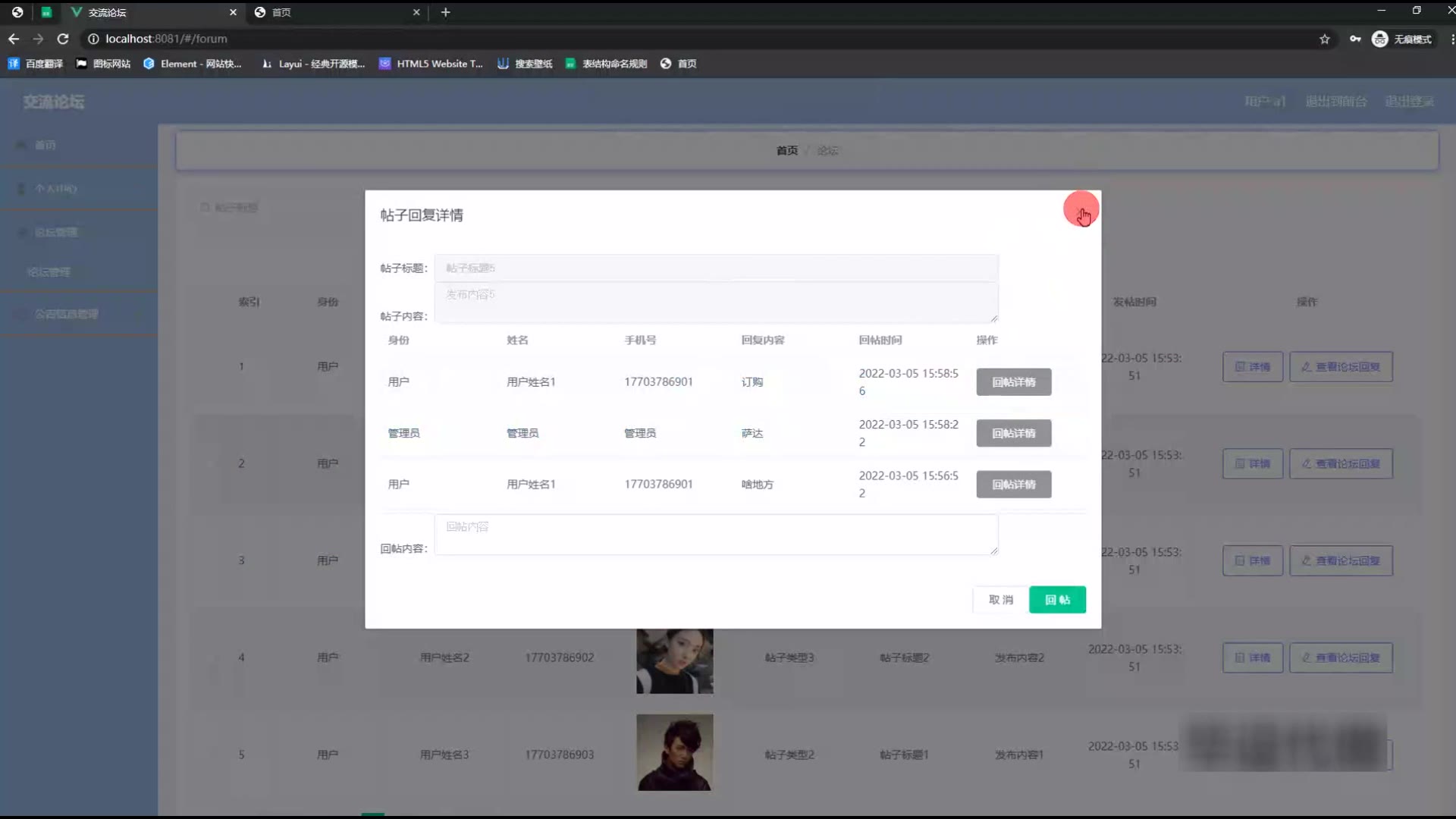
Task: Close the 交流论坛 browser tab
Action: point(233,12)
